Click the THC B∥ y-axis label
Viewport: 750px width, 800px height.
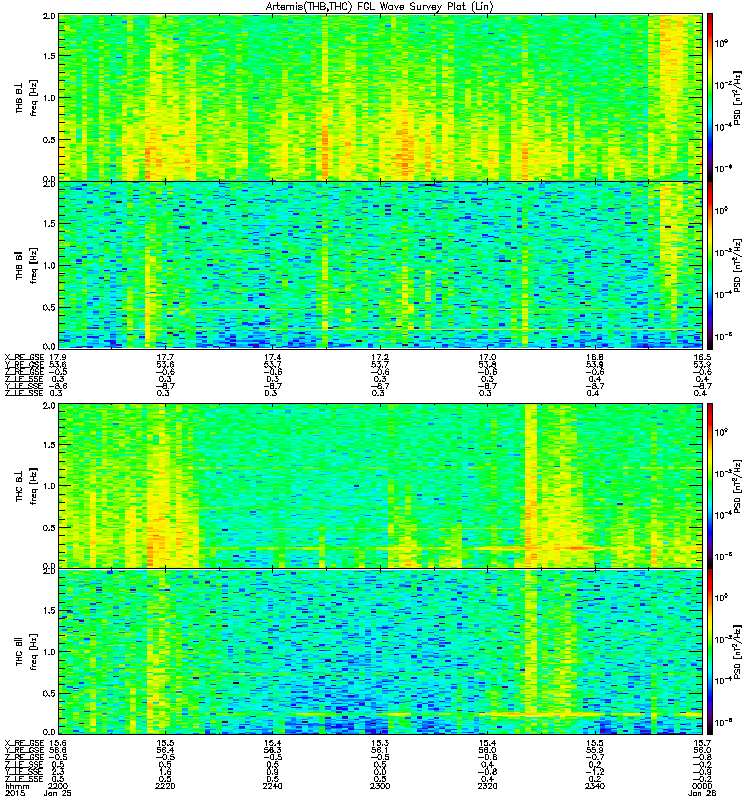19,652
